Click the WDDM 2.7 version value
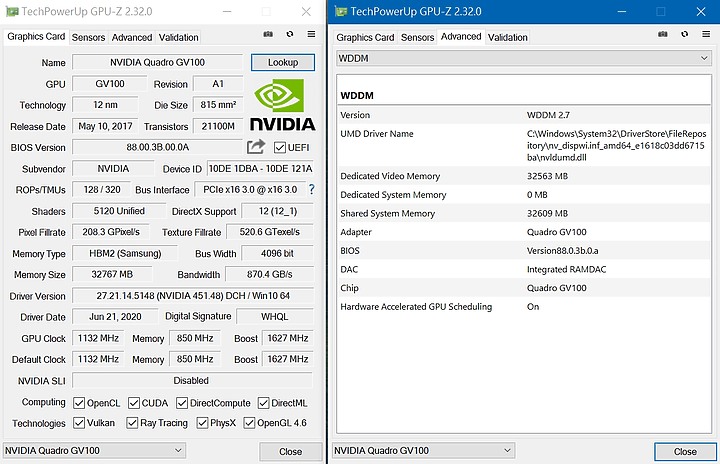Image resolution: width=720 pixels, height=464 pixels. click(548, 115)
